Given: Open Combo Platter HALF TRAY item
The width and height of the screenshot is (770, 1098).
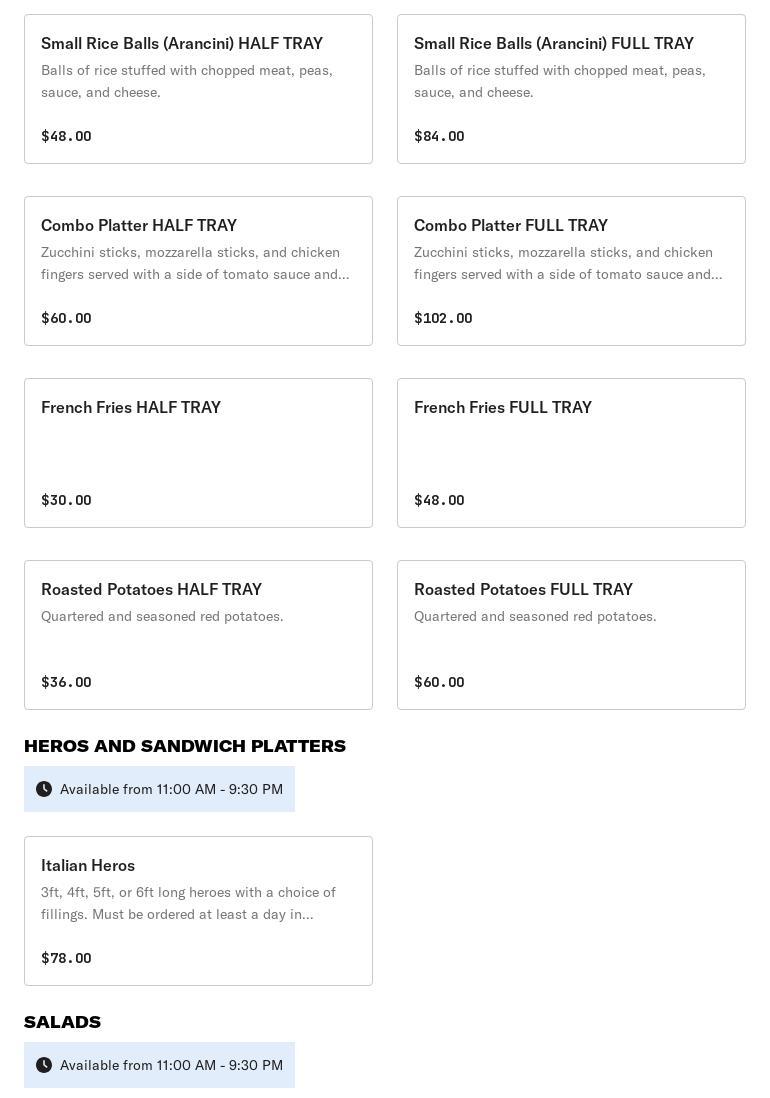Looking at the screenshot, I should (x=198, y=271).
